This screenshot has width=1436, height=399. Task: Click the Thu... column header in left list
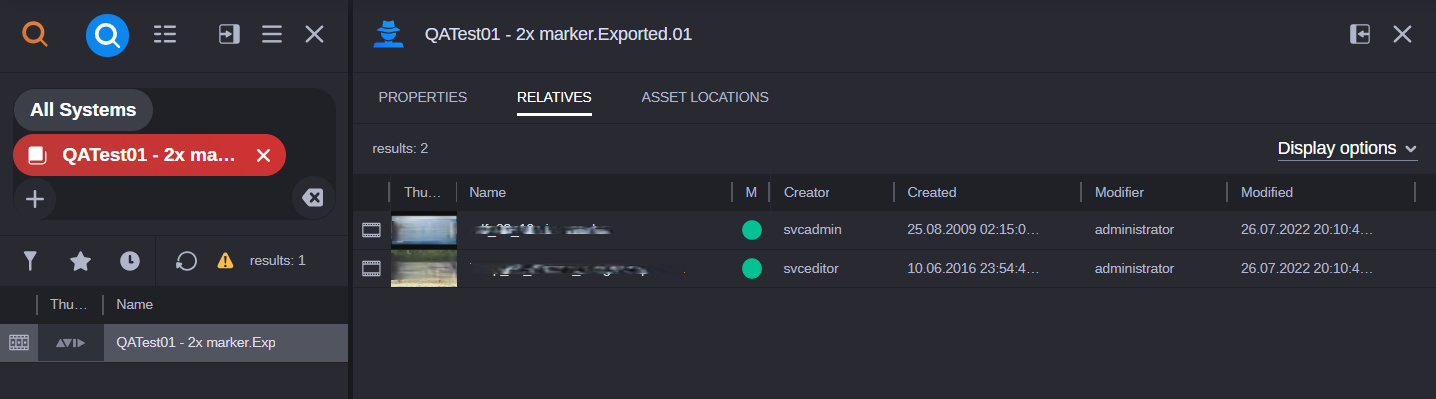point(69,304)
